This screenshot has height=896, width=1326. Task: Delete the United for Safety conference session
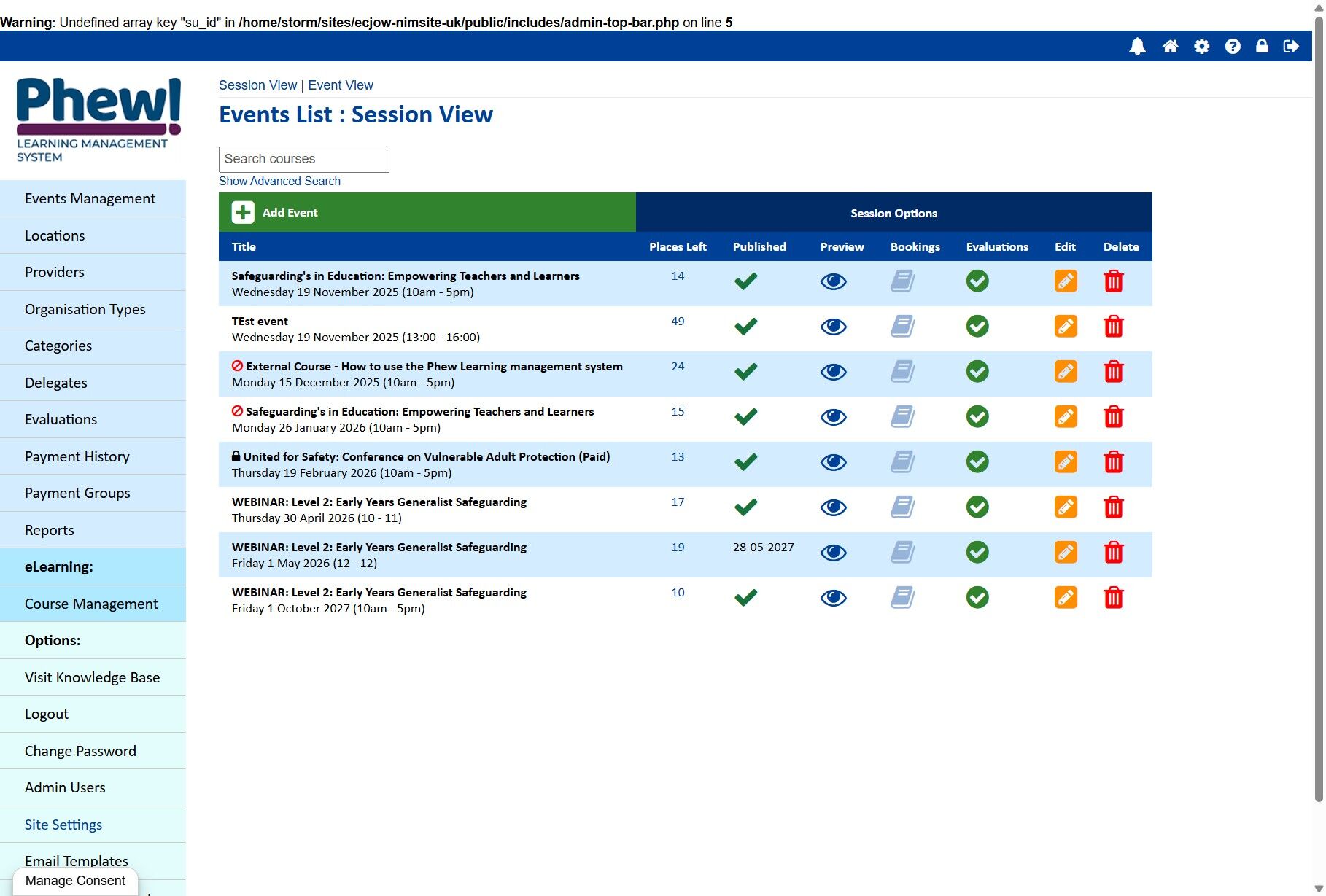1114,461
